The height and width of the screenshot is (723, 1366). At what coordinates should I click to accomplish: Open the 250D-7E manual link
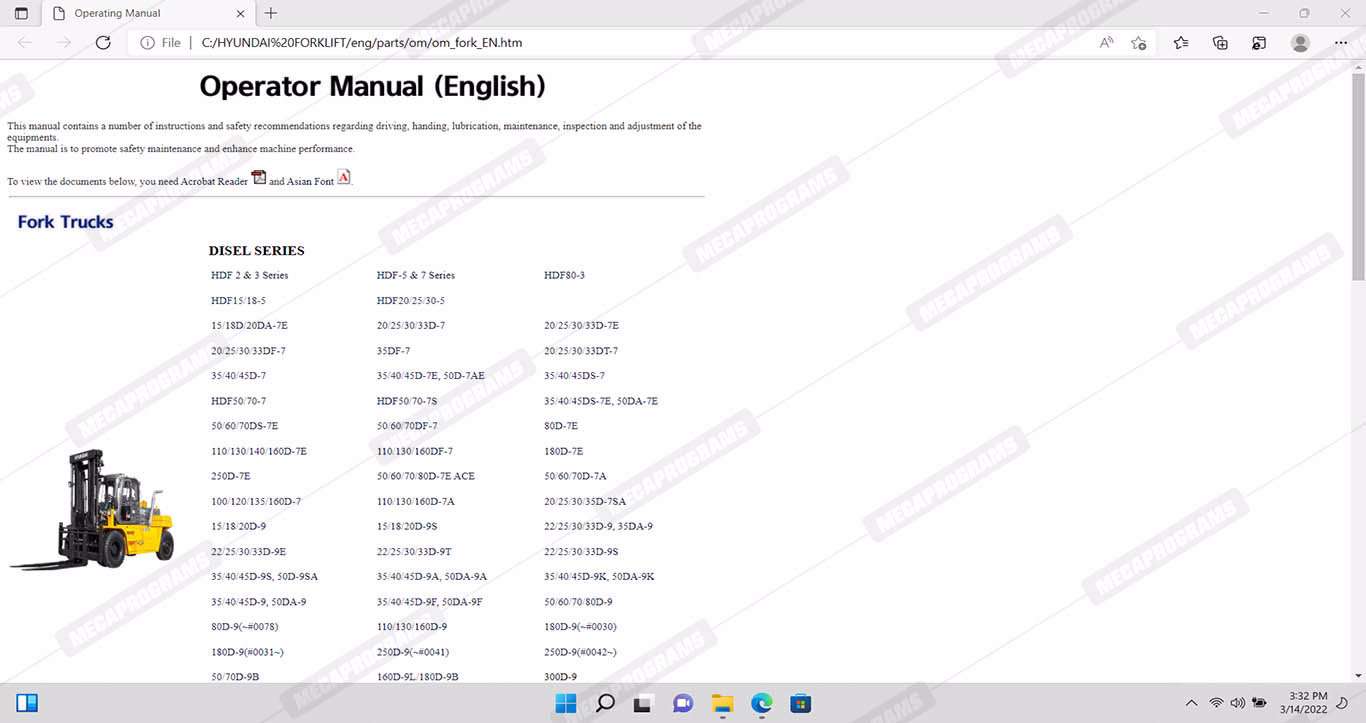(230, 476)
